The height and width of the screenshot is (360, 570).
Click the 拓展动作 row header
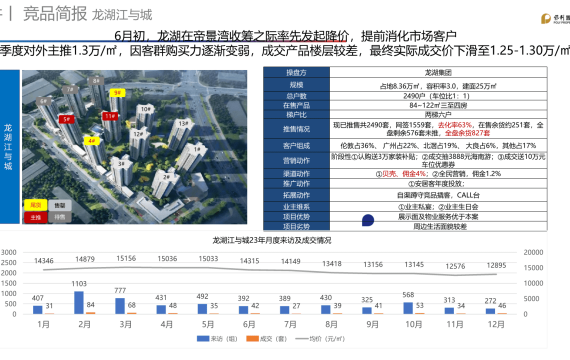(x=296, y=195)
